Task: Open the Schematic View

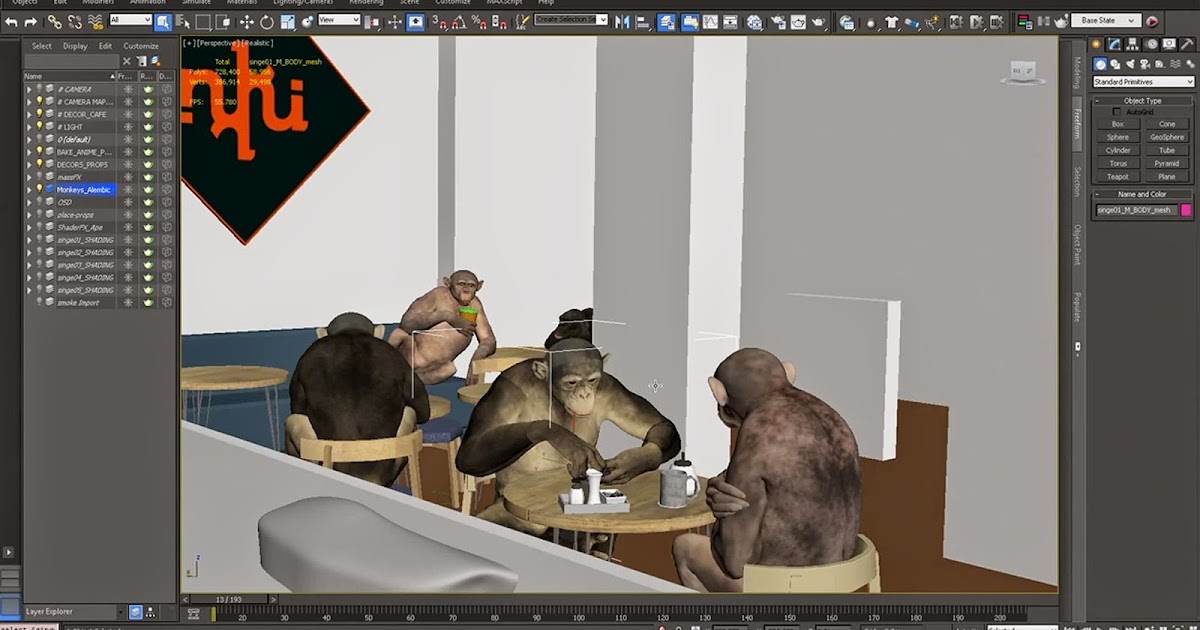Action: pos(731,21)
